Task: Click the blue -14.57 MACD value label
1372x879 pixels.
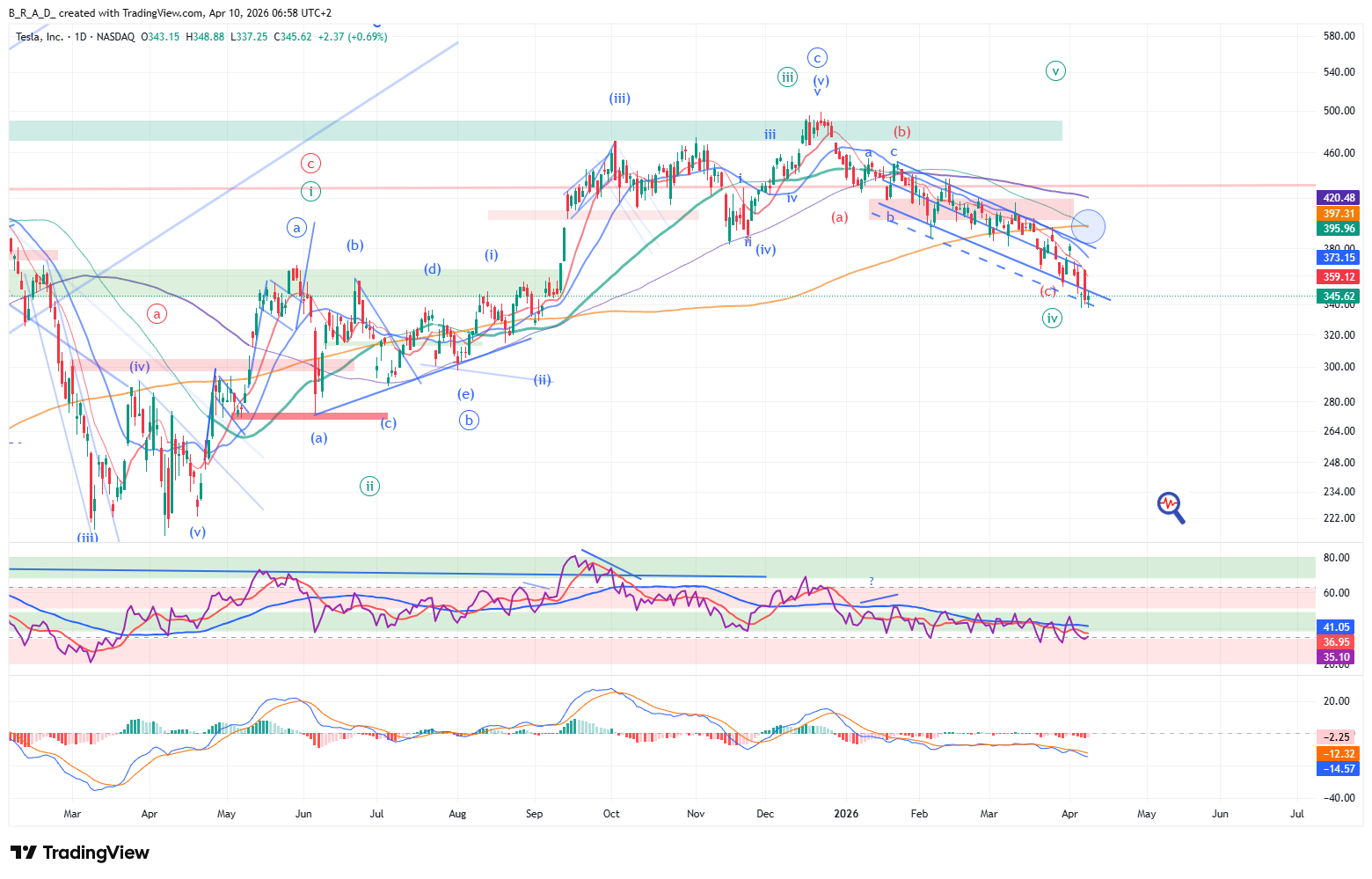Action: pyautogui.click(x=1339, y=769)
